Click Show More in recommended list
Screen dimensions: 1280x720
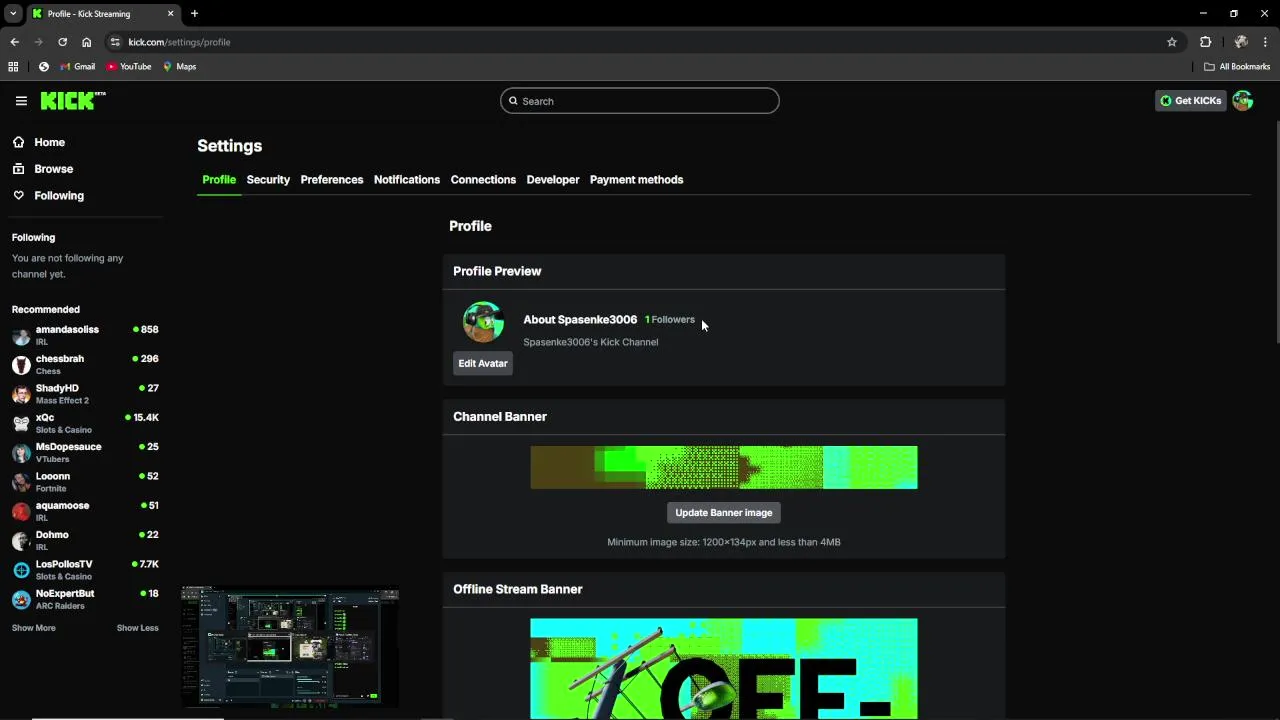[x=34, y=628]
